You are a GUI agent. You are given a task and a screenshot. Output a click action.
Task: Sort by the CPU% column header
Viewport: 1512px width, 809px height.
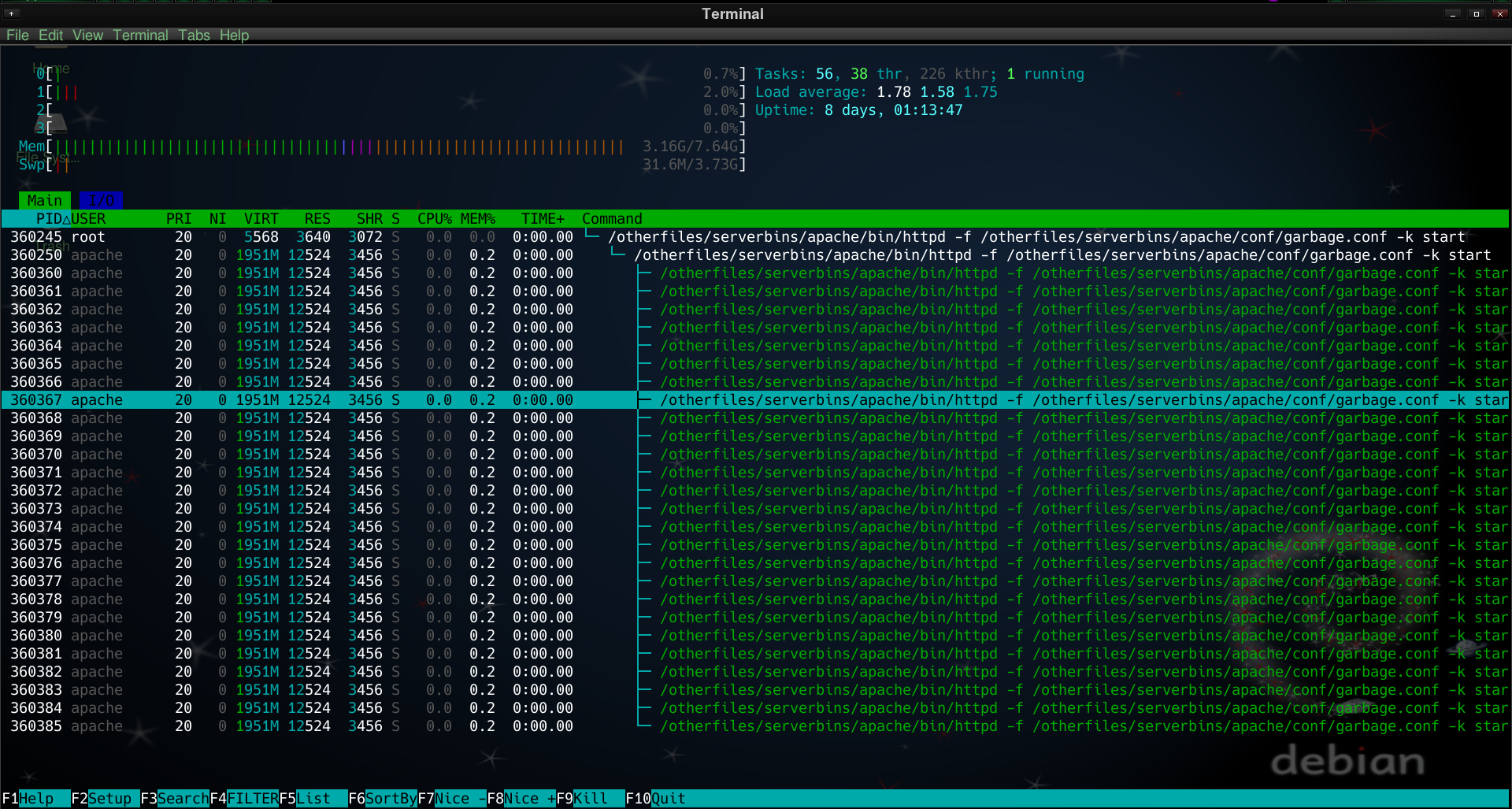click(434, 219)
